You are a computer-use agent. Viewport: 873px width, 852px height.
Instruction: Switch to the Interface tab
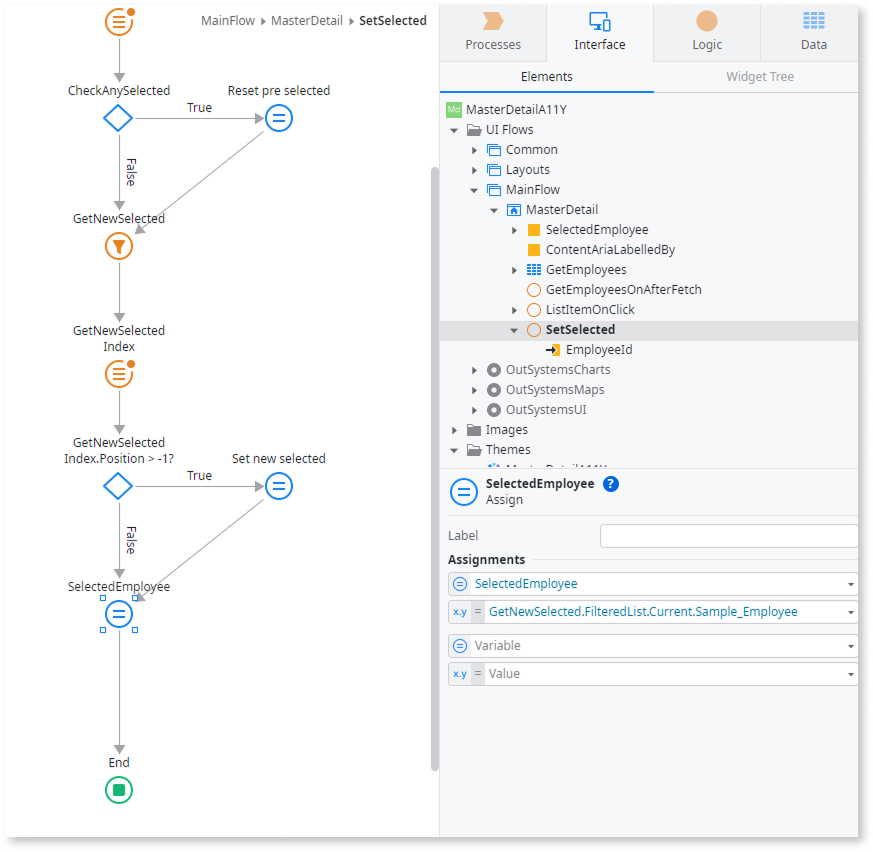pos(600,32)
